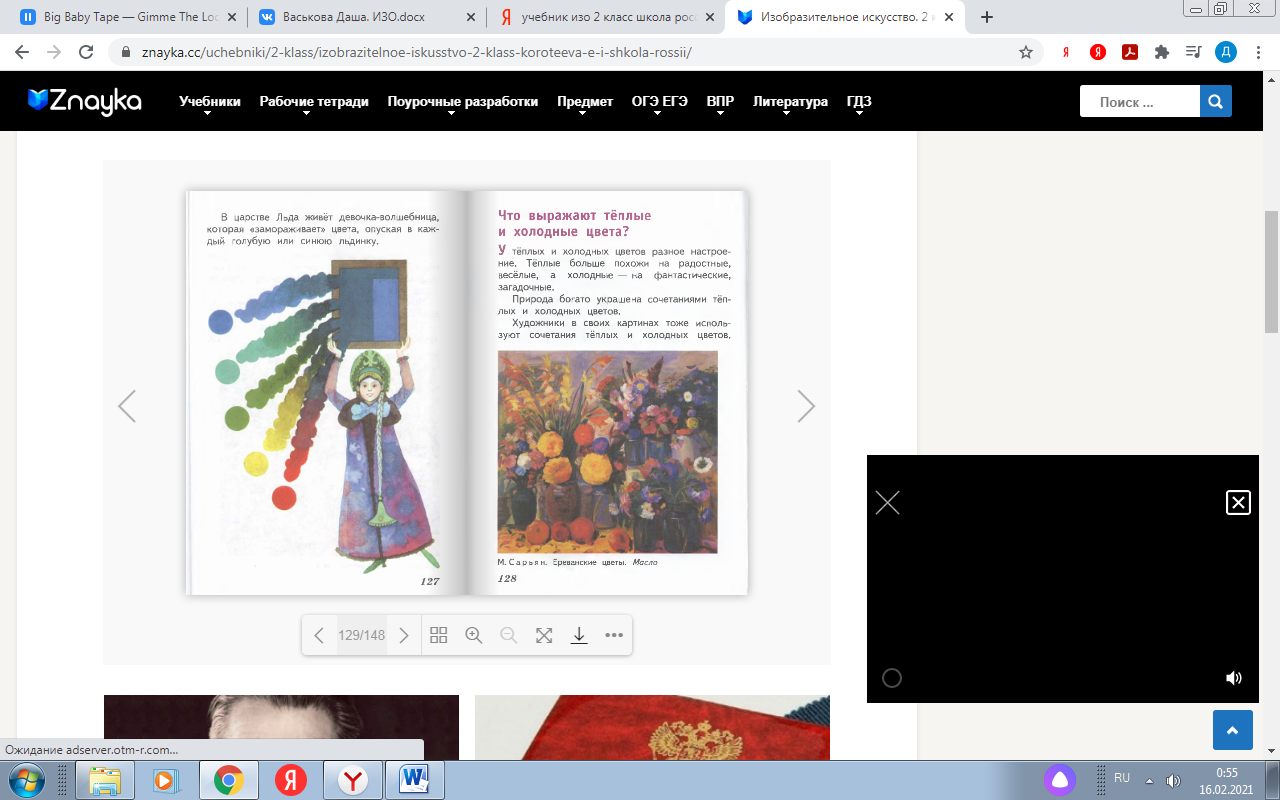Launch Yandex Browser (yellow Y) from taskbar
Screen dimensions: 1280x800
click(x=351, y=780)
